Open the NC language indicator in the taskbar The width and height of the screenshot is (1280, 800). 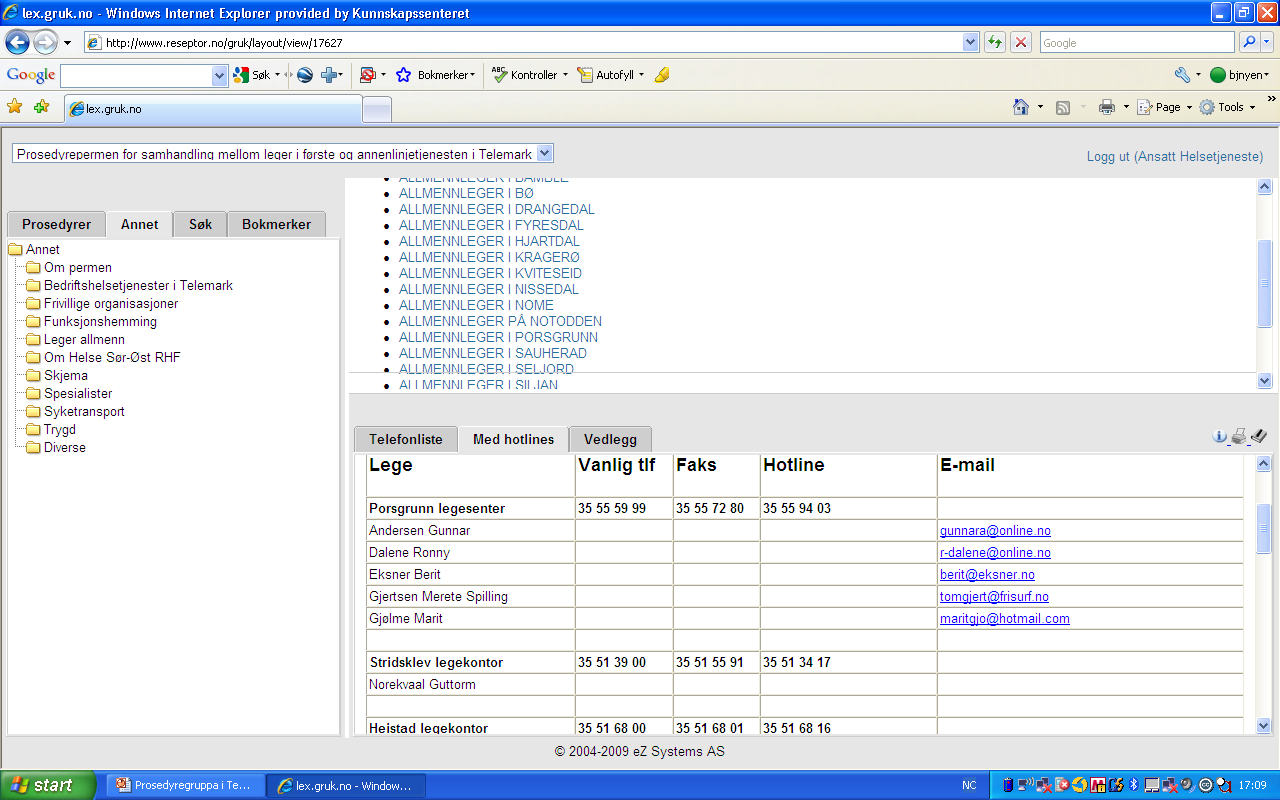[x=969, y=785]
